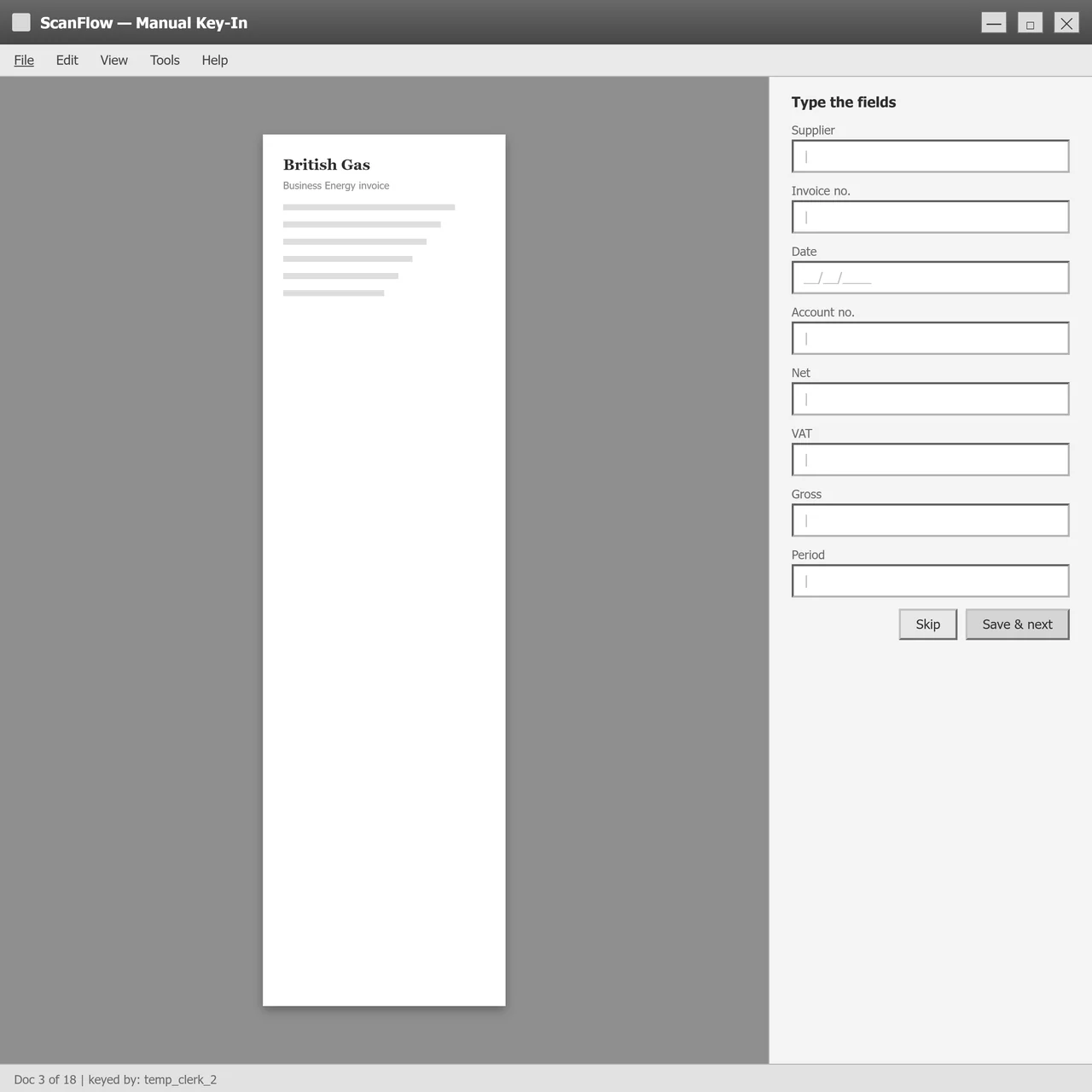
Task: Skip this document
Action: click(x=928, y=624)
